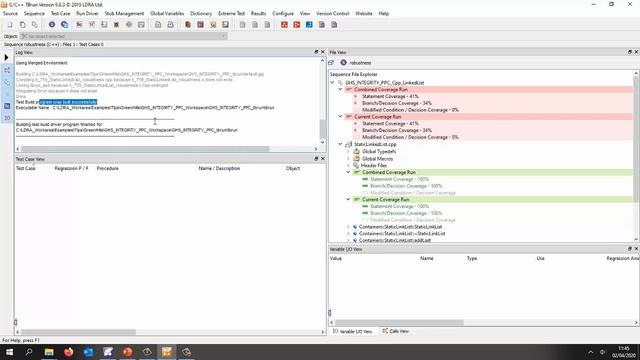Select the StaticLinkedList.cpp file row
The image size is (640, 360).
[375, 144]
